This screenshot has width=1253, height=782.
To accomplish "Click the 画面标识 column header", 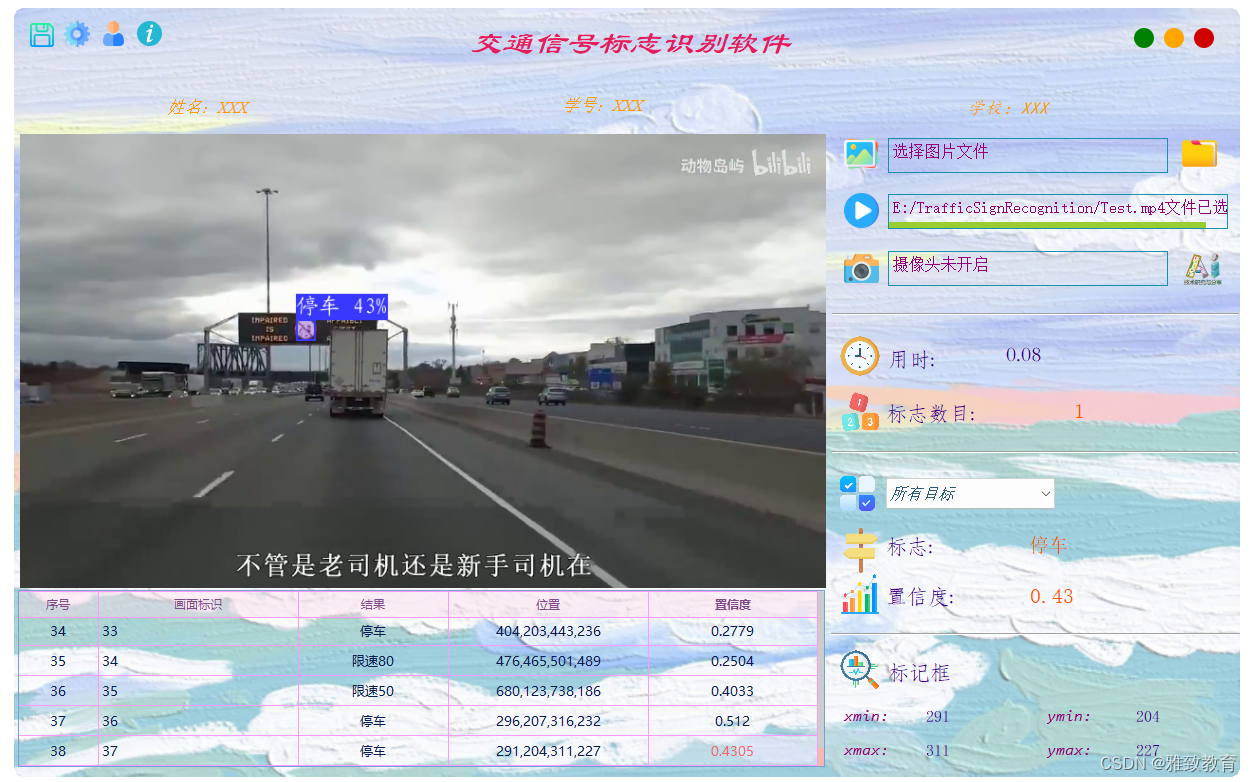I will click(x=198, y=604).
